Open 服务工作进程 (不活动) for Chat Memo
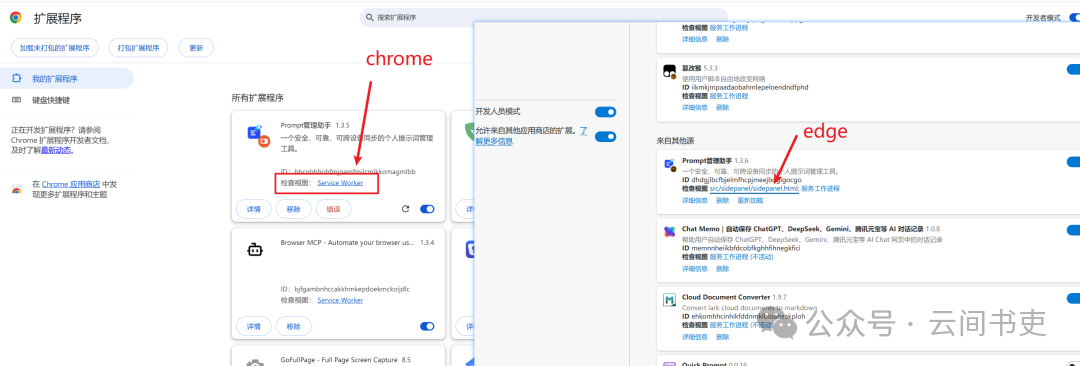 tap(742, 256)
